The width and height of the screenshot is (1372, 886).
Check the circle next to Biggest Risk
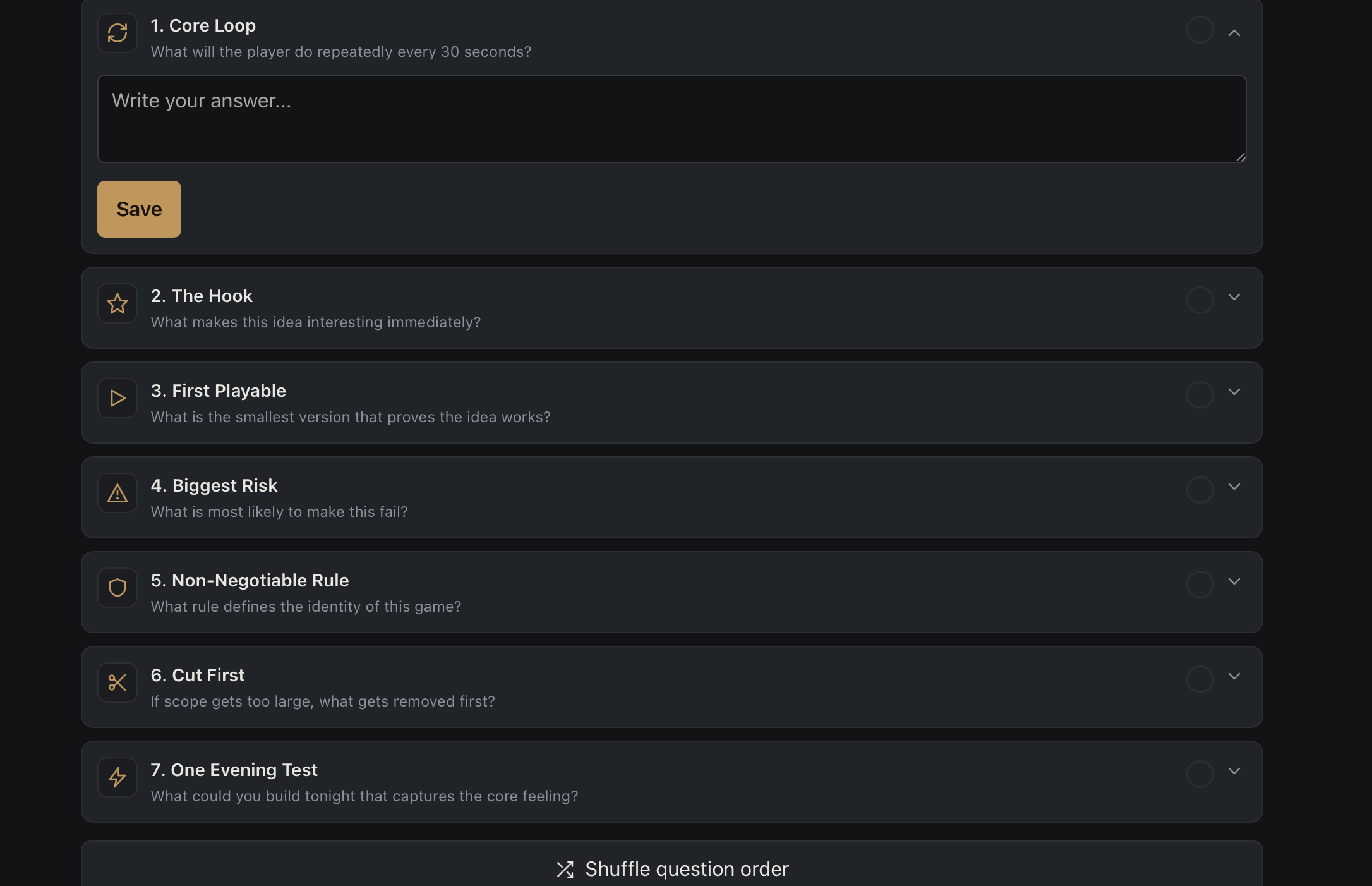tap(1200, 490)
